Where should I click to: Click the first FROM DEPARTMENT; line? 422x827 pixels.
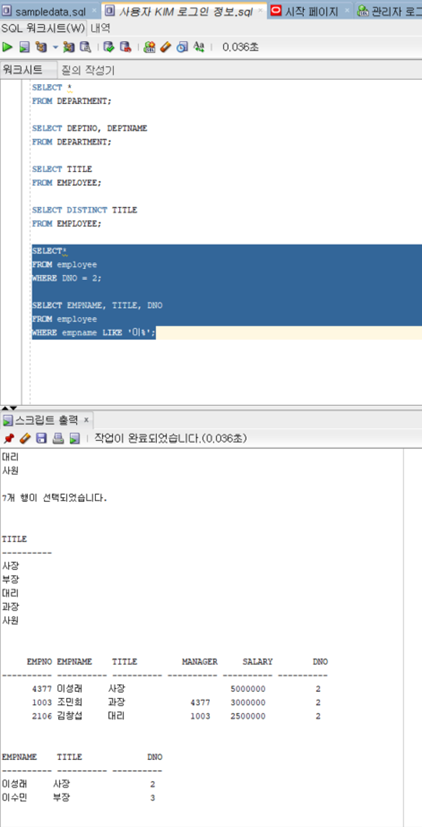(x=72, y=101)
